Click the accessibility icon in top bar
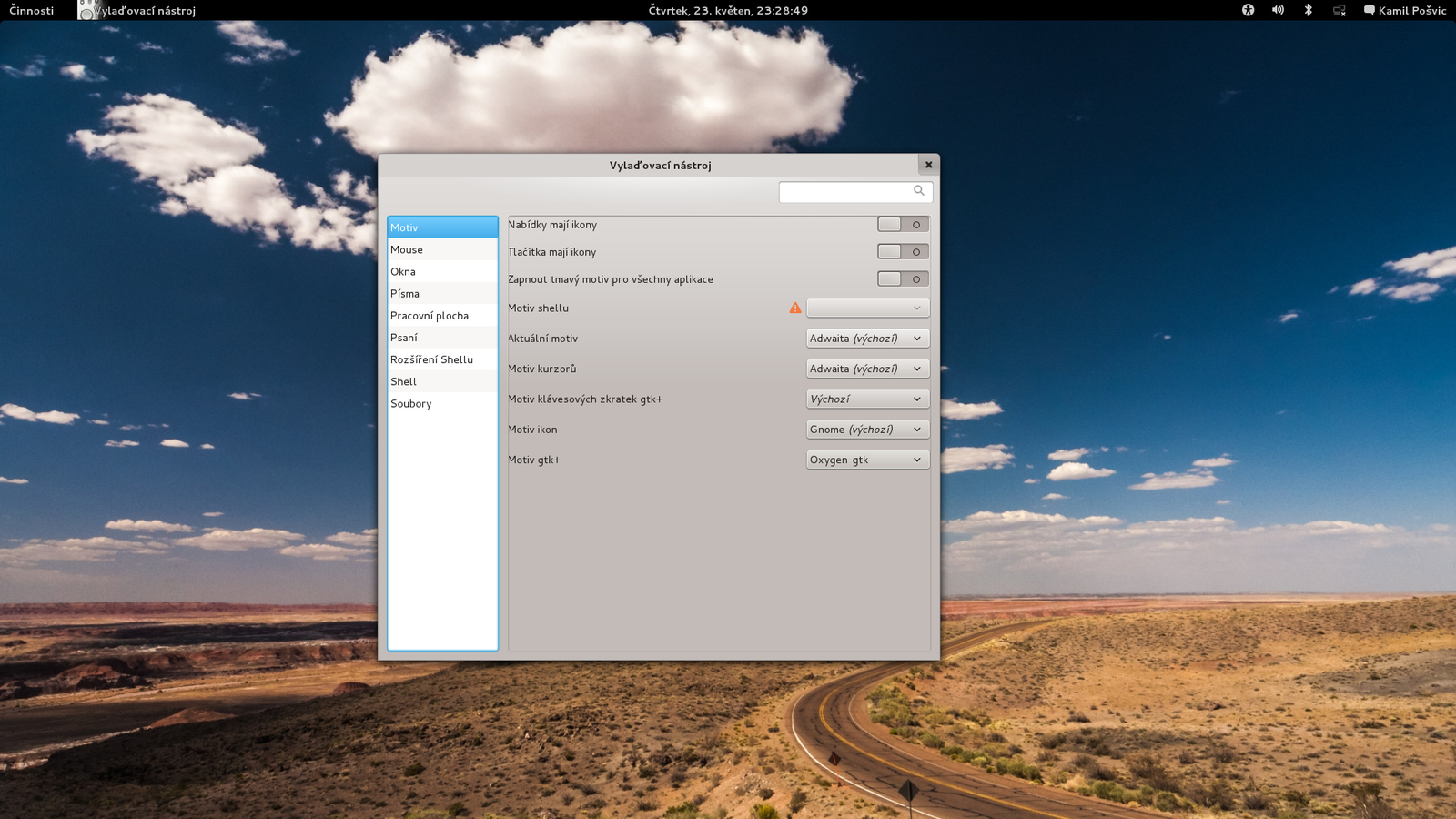 [1248, 10]
